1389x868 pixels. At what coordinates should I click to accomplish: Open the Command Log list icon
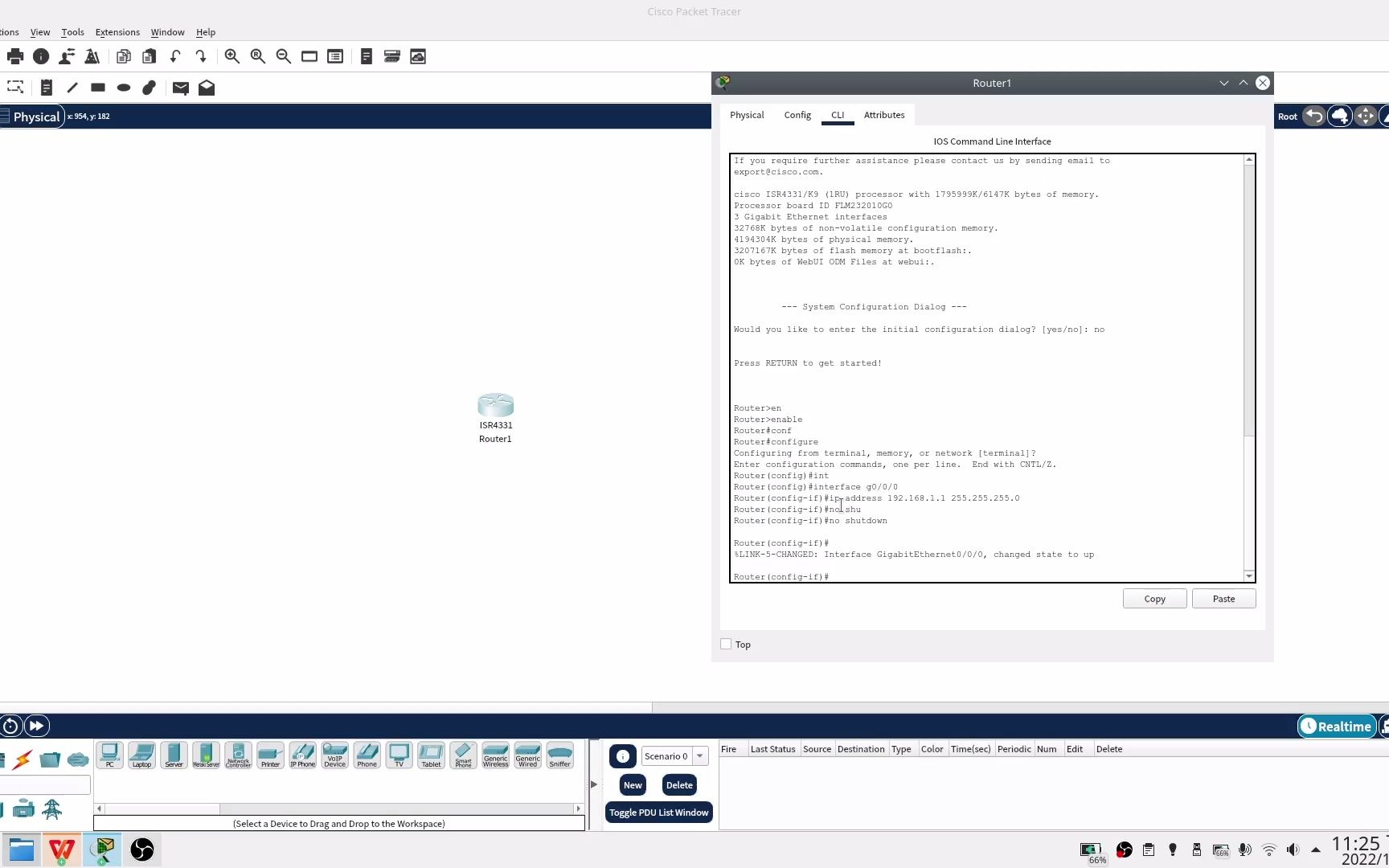point(335,56)
